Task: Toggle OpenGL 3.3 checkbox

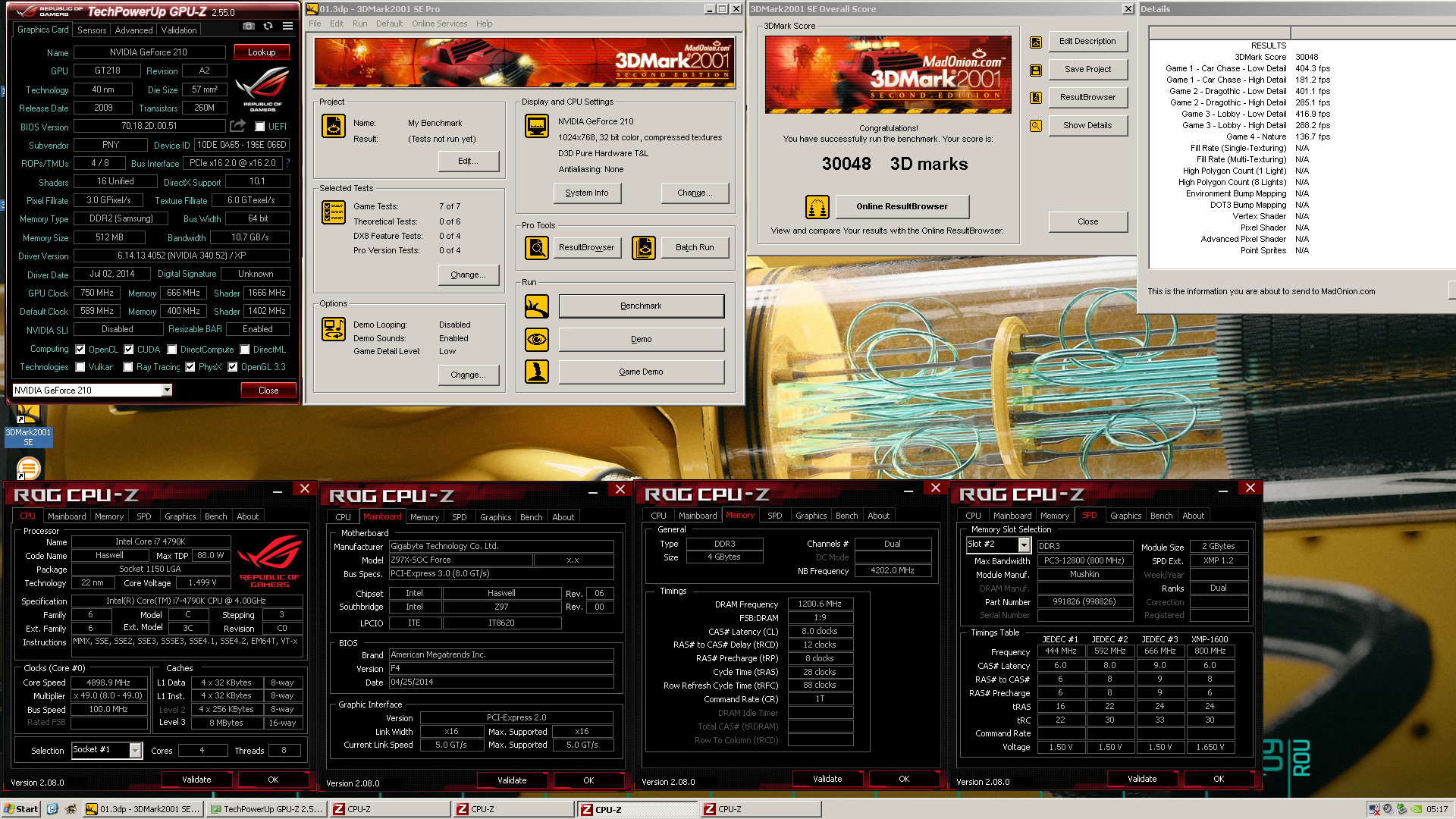Action: click(x=233, y=367)
